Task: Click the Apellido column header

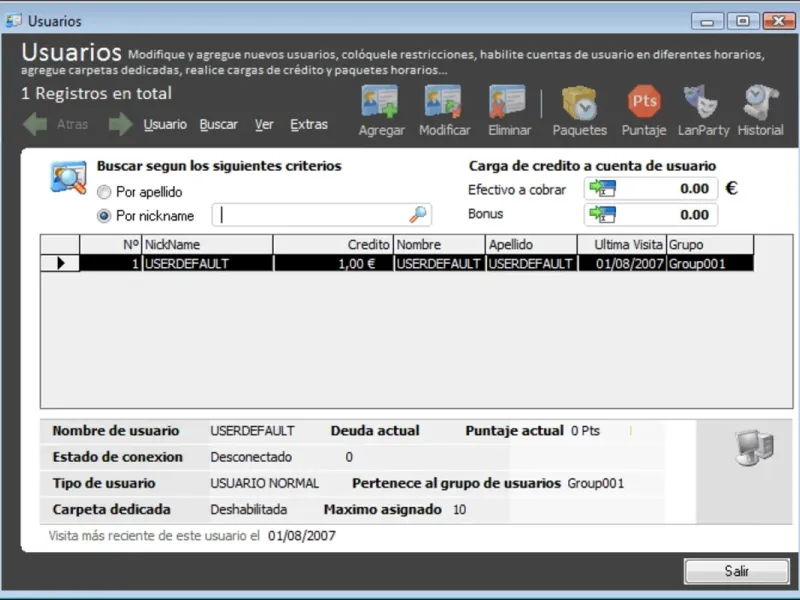Action: coord(532,244)
